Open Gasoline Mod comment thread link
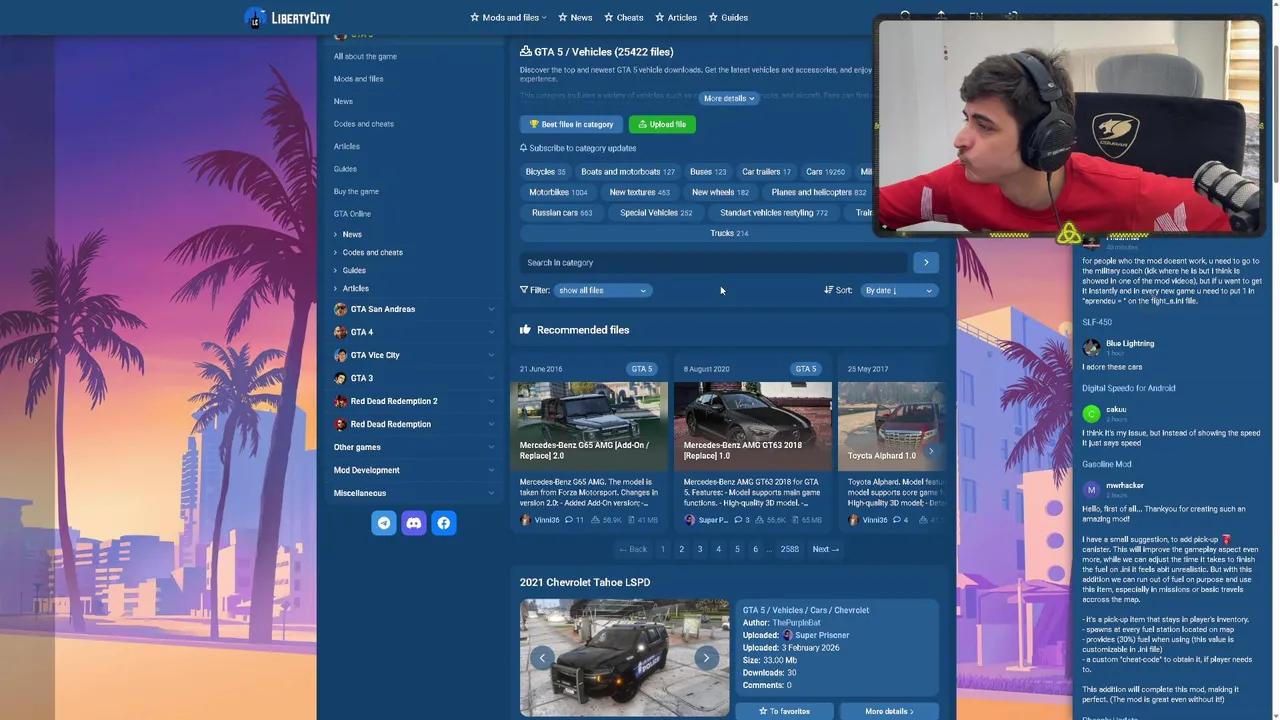This screenshot has height=720, width=1280. (1107, 464)
